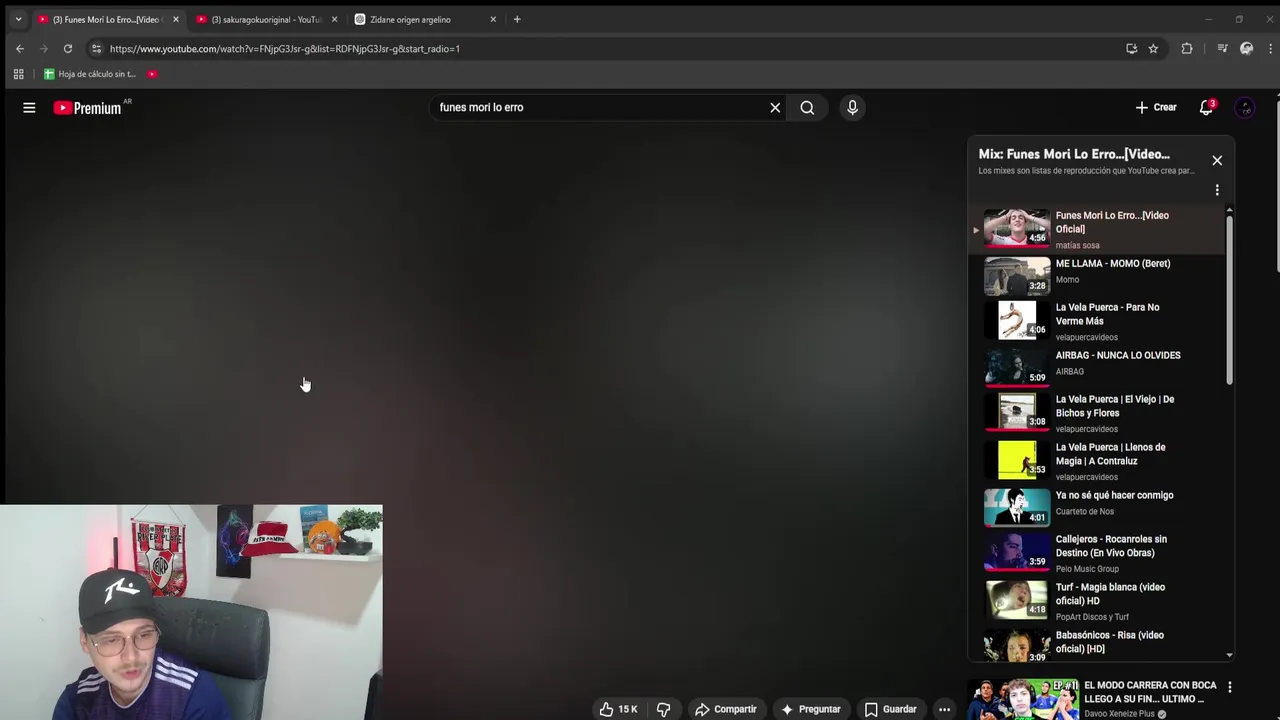Open a new browser tab
The image size is (1280, 720).
517,19
